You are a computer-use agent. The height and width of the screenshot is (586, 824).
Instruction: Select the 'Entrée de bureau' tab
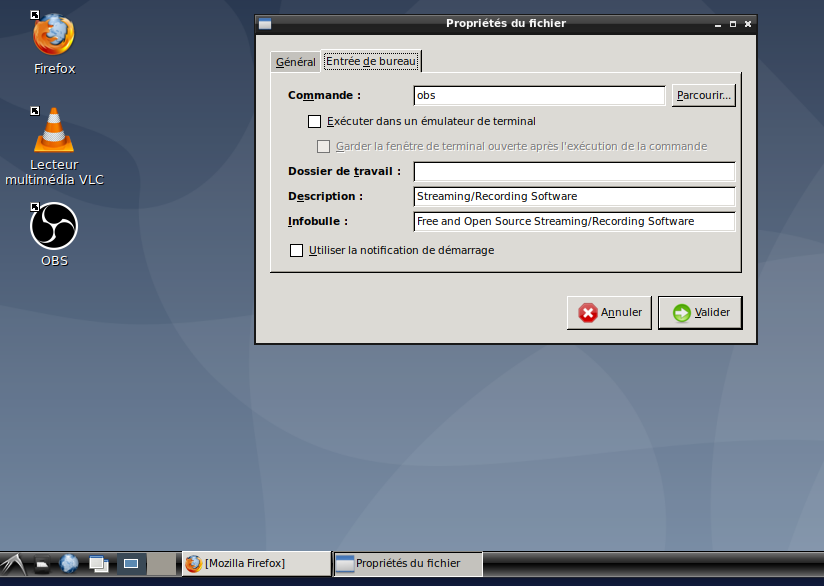coord(371,61)
